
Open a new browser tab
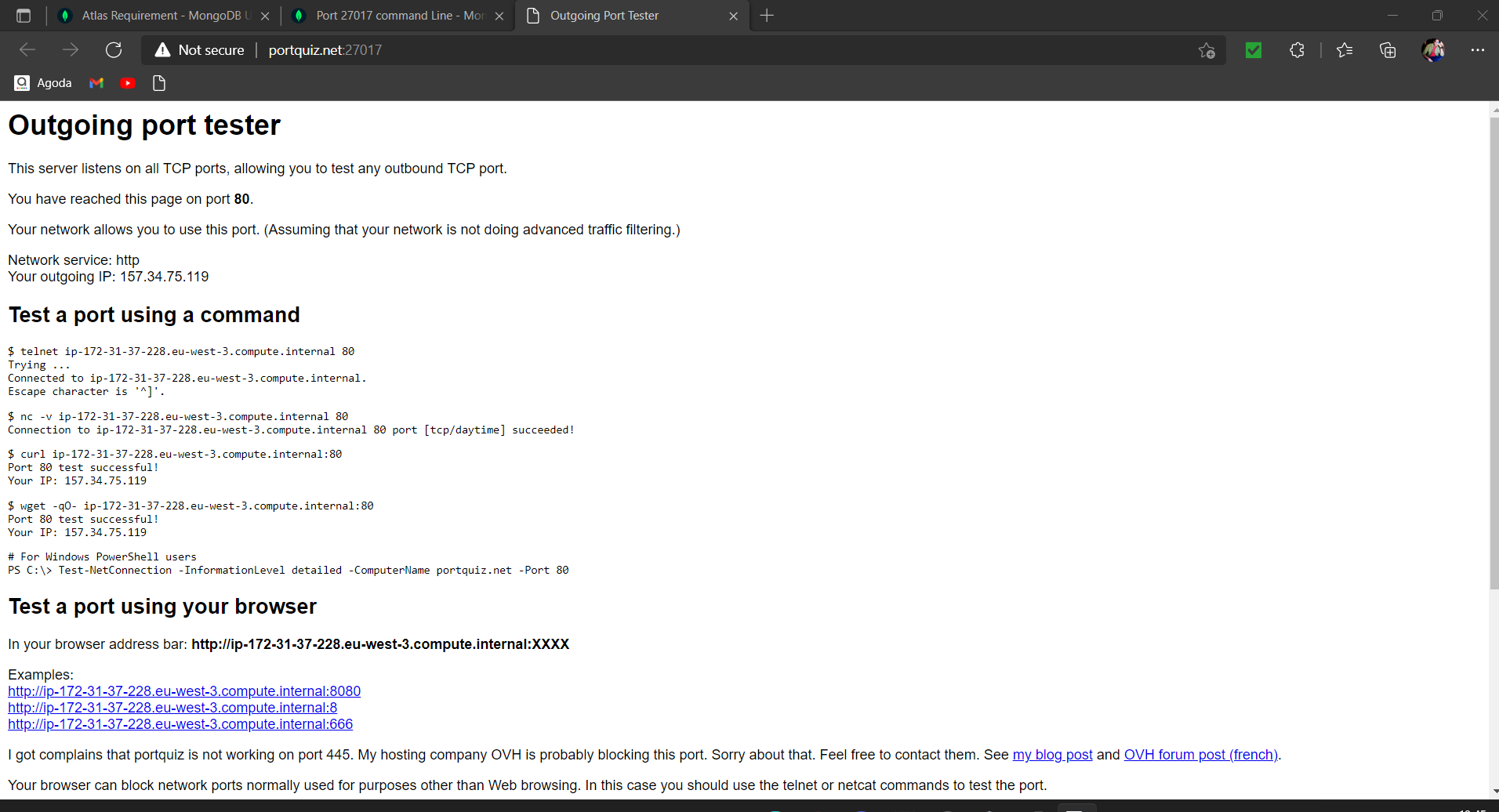coord(767,16)
